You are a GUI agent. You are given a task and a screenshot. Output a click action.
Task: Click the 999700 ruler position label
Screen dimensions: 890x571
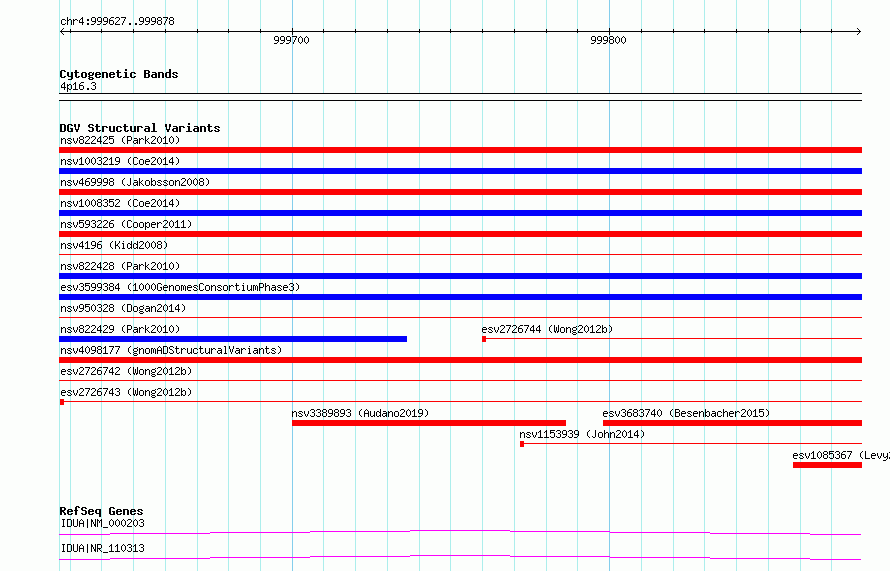click(x=291, y=40)
